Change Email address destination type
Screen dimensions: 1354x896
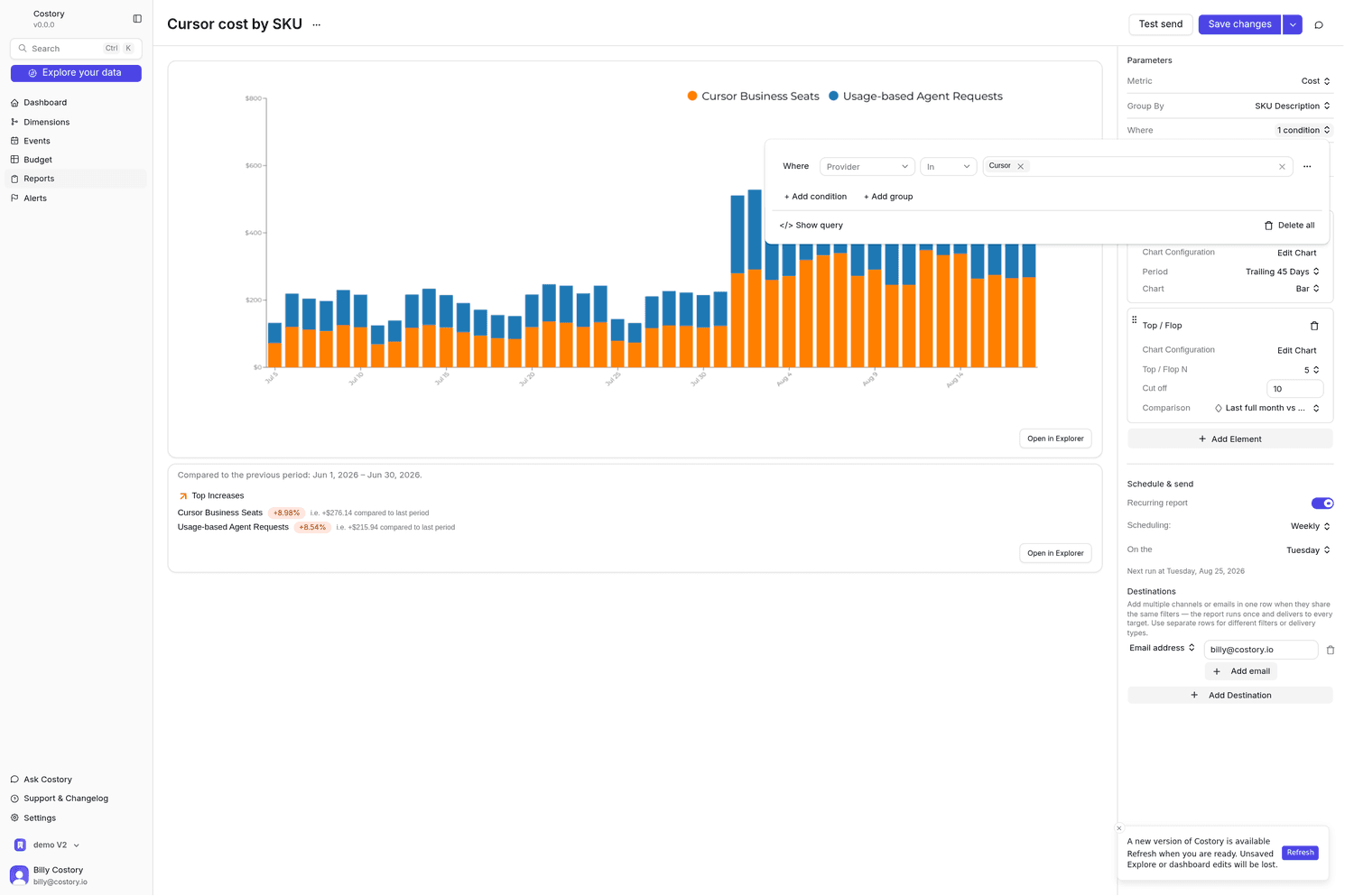tap(1162, 648)
